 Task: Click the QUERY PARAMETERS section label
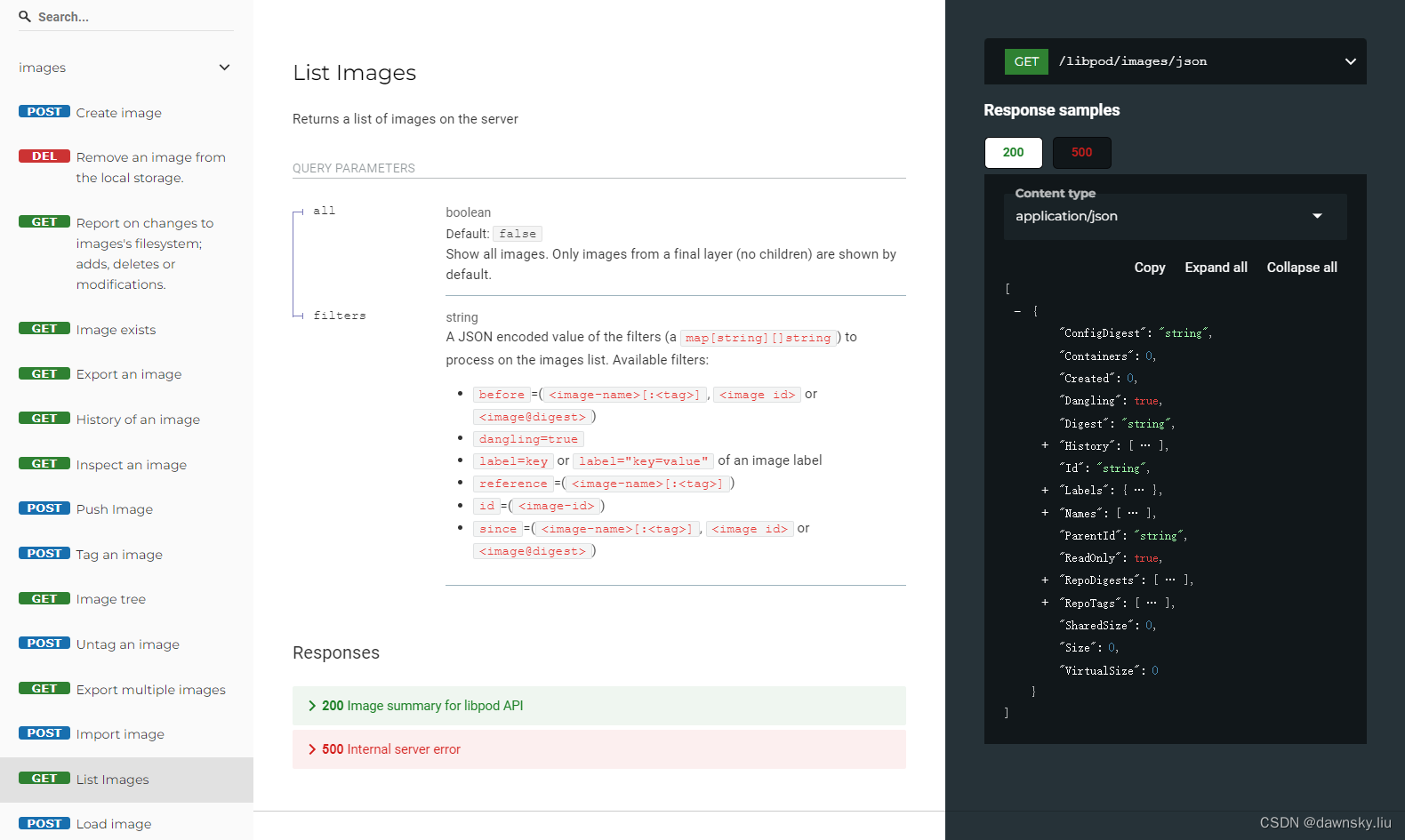click(354, 168)
